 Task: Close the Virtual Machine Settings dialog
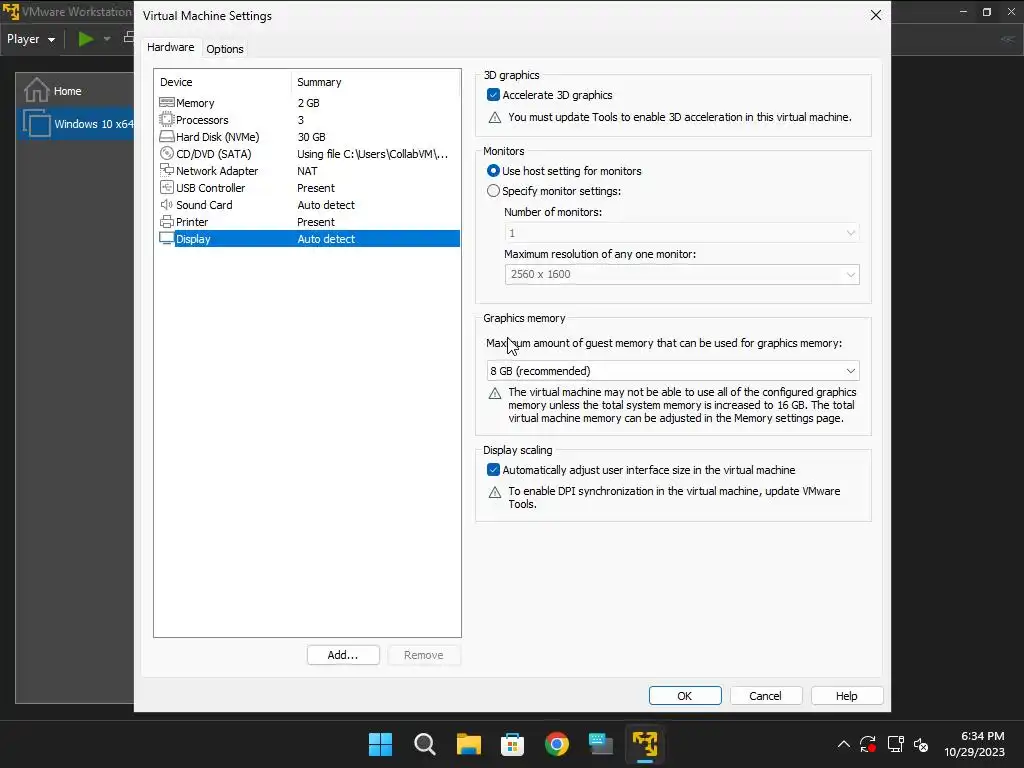tap(876, 15)
